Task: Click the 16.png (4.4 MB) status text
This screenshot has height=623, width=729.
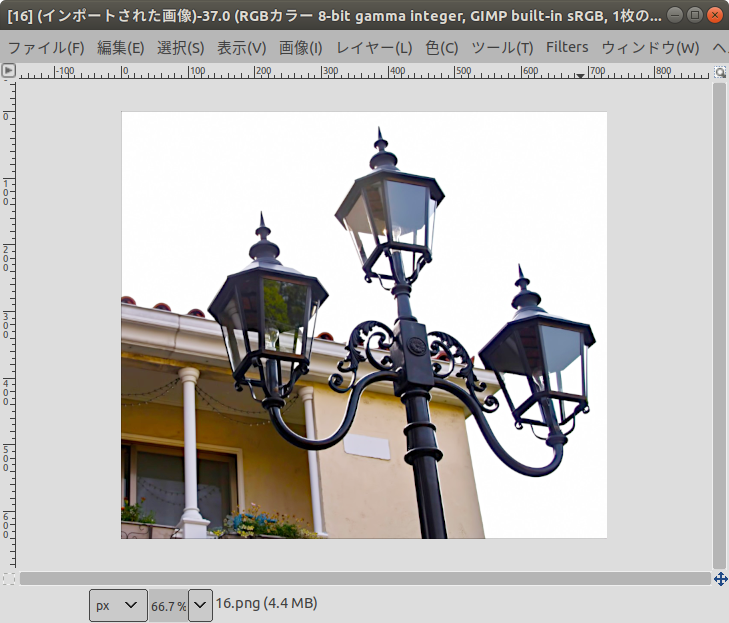Action: [x=266, y=603]
